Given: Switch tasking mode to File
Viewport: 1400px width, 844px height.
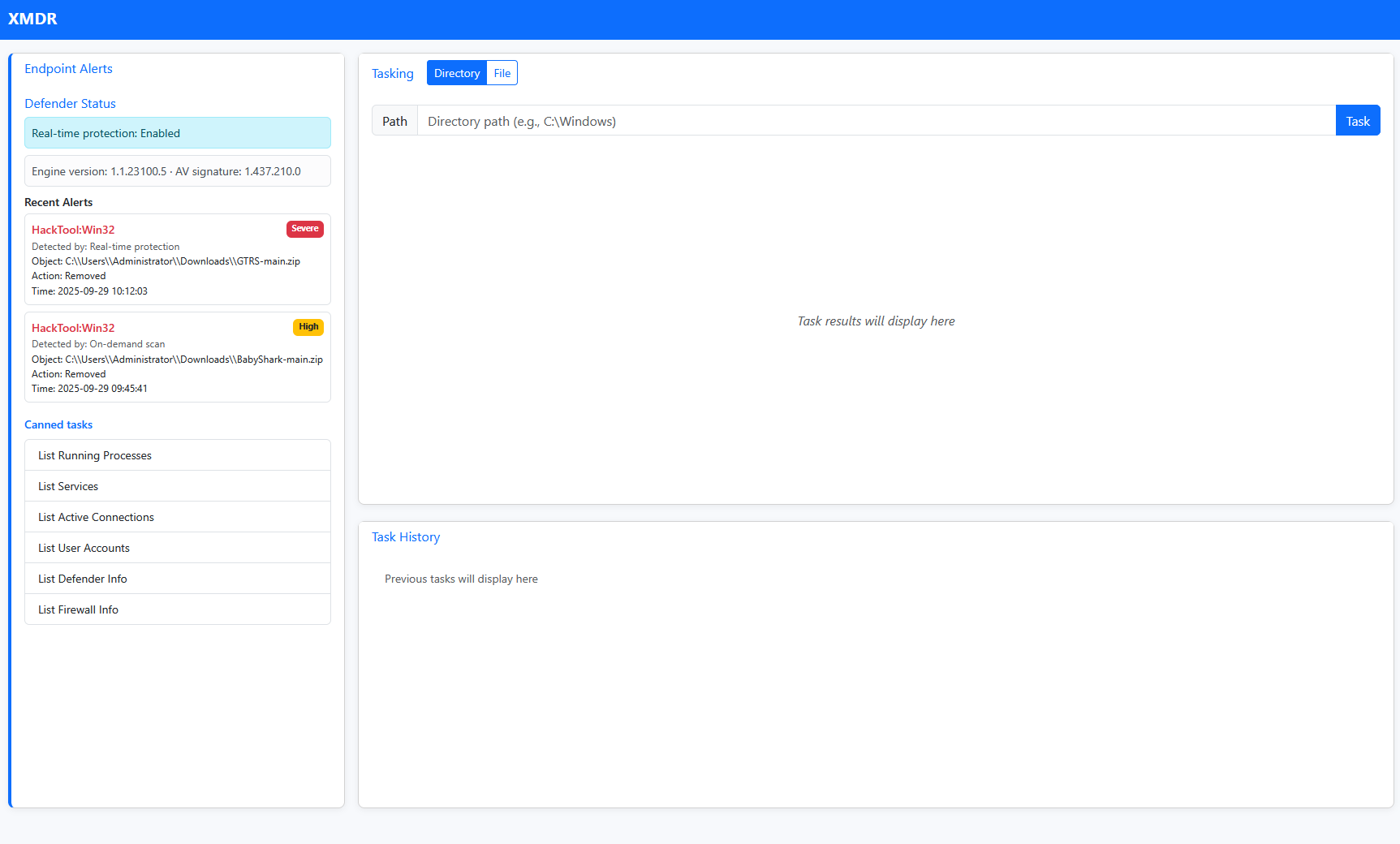Looking at the screenshot, I should 502,73.
